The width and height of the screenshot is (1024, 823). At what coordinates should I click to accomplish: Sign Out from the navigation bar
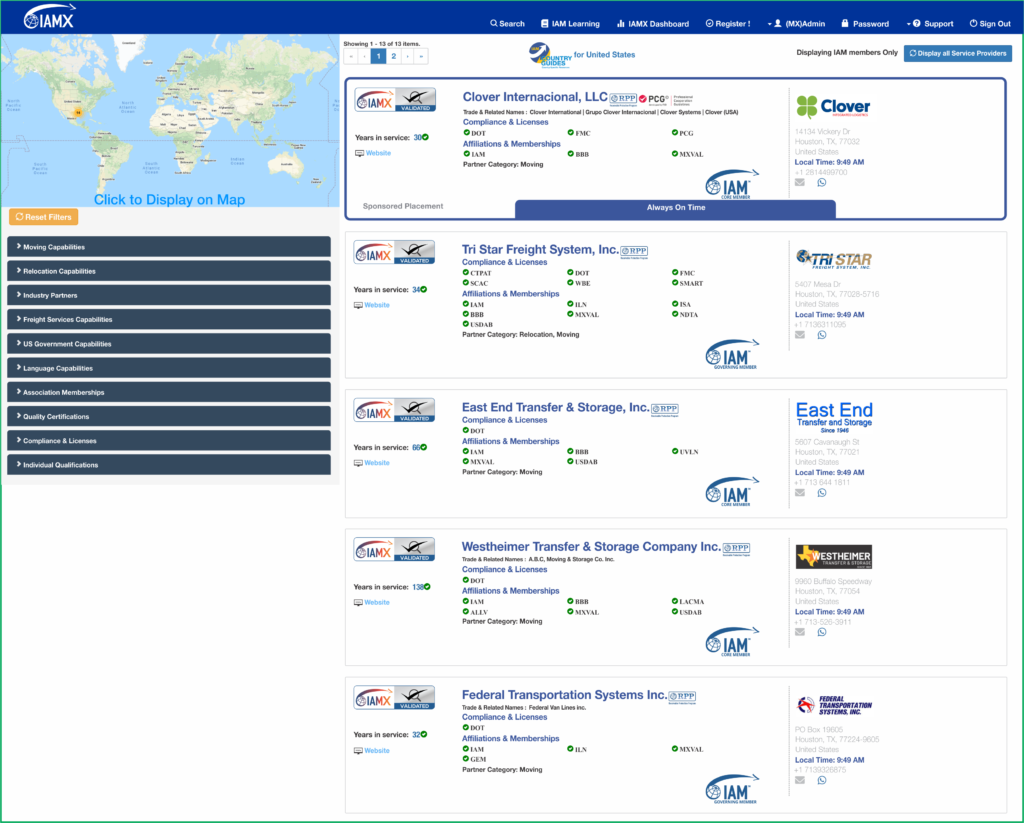coord(990,24)
